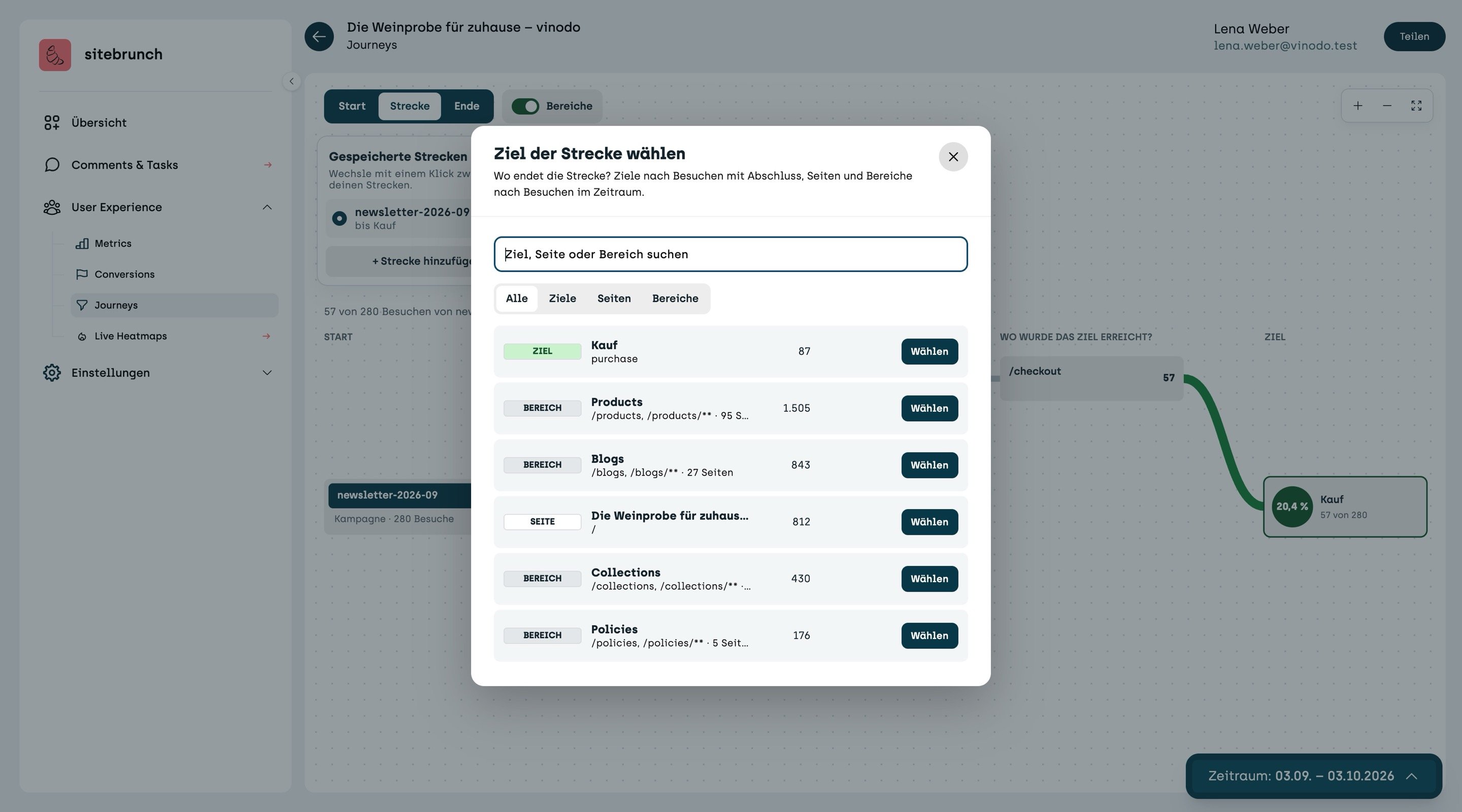Toggle the Bereiche switch
This screenshot has width=1462, height=812.
coord(525,106)
